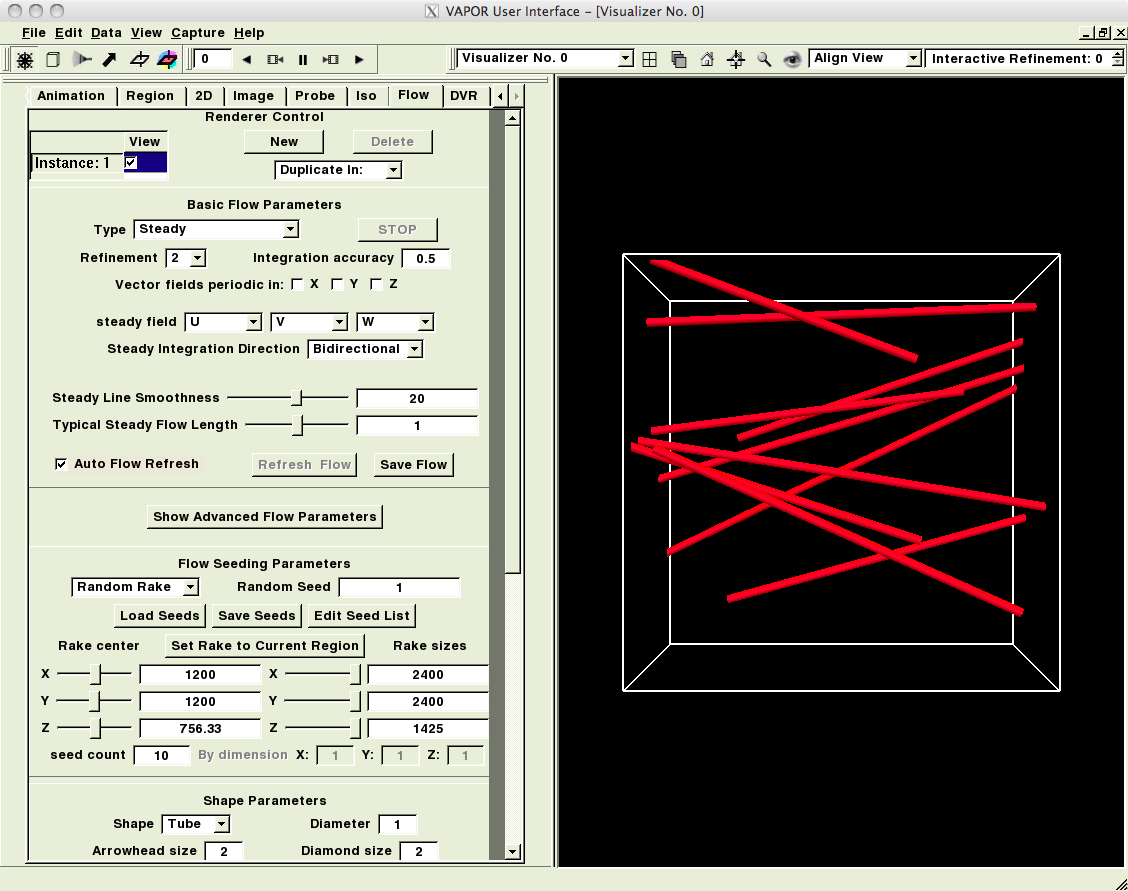Go to home viewpoint icon
Image resolution: width=1128 pixels, height=891 pixels.
[x=707, y=60]
